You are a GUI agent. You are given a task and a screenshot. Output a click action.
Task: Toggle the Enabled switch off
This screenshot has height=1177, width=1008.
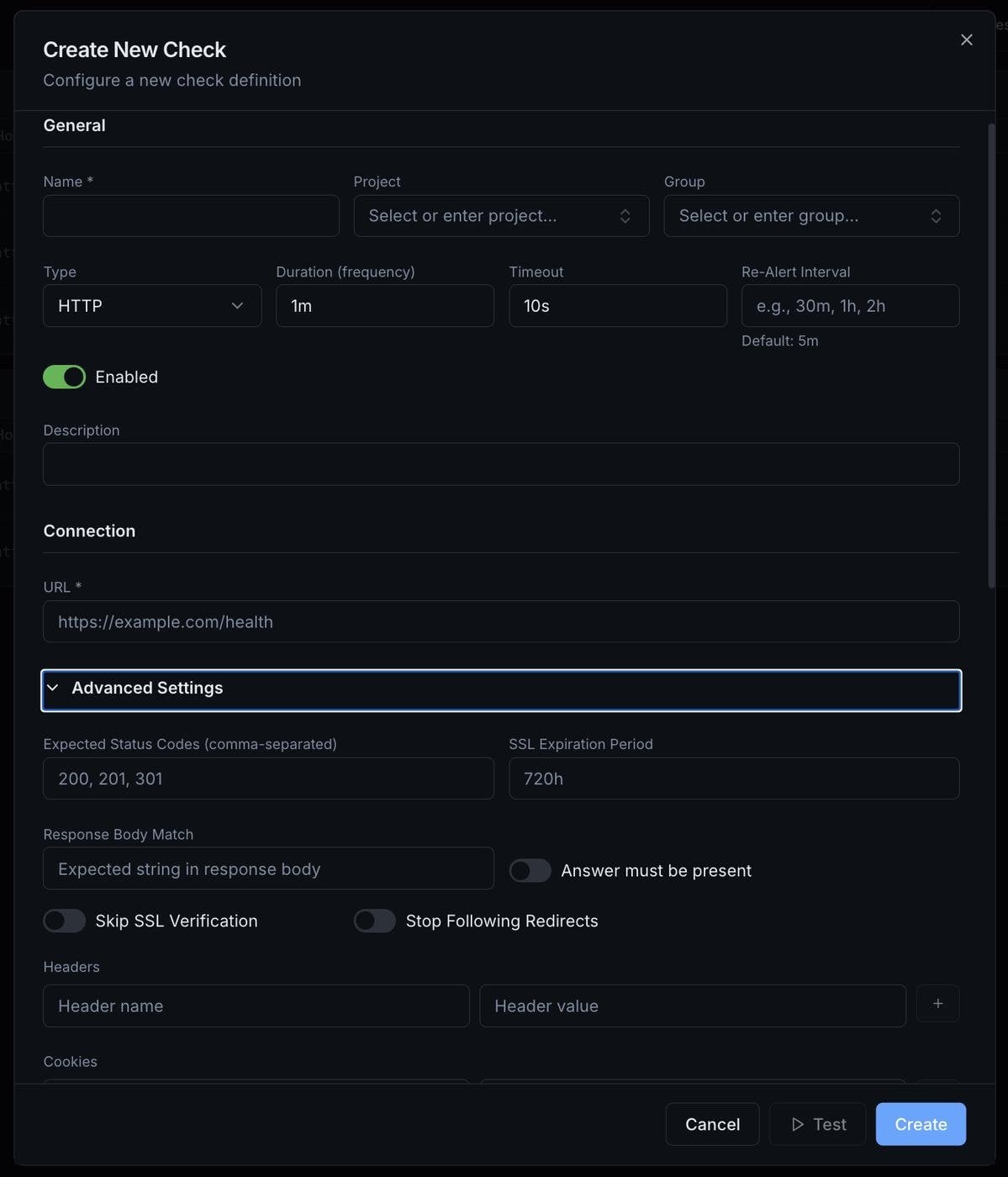(x=65, y=377)
